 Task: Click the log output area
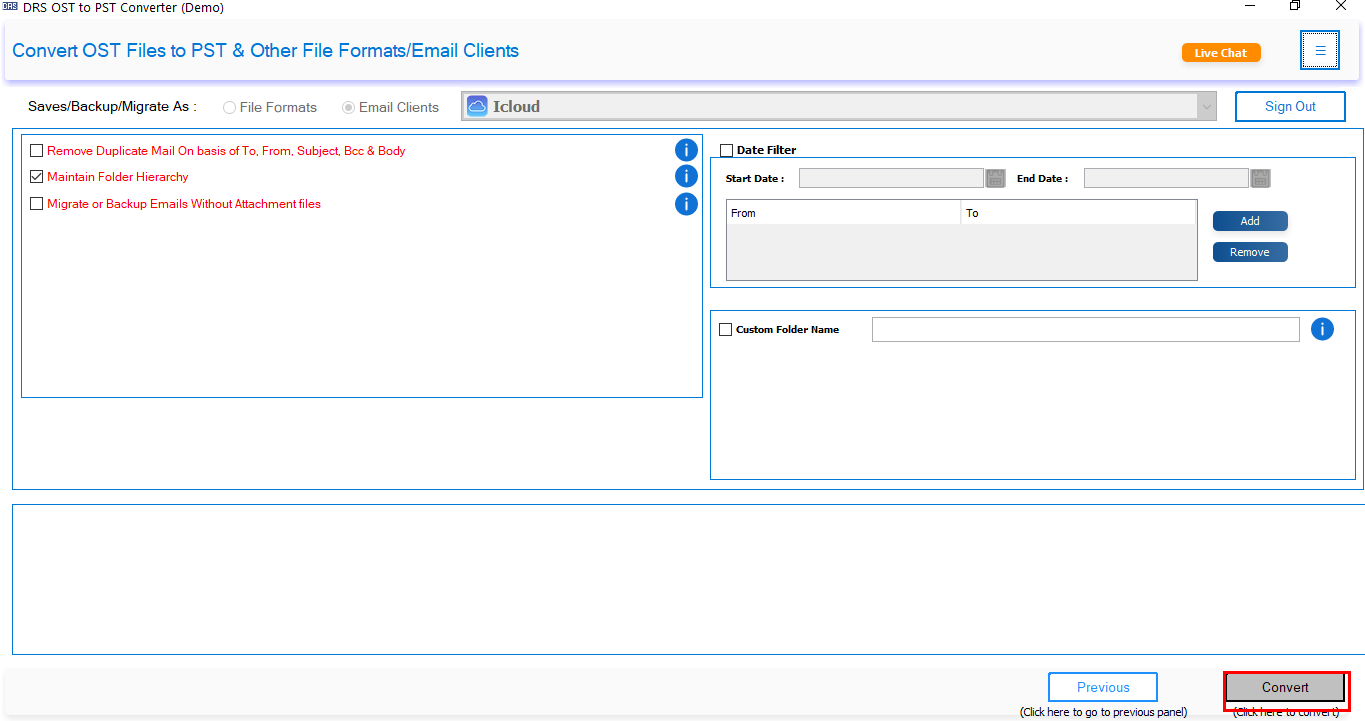[688, 579]
